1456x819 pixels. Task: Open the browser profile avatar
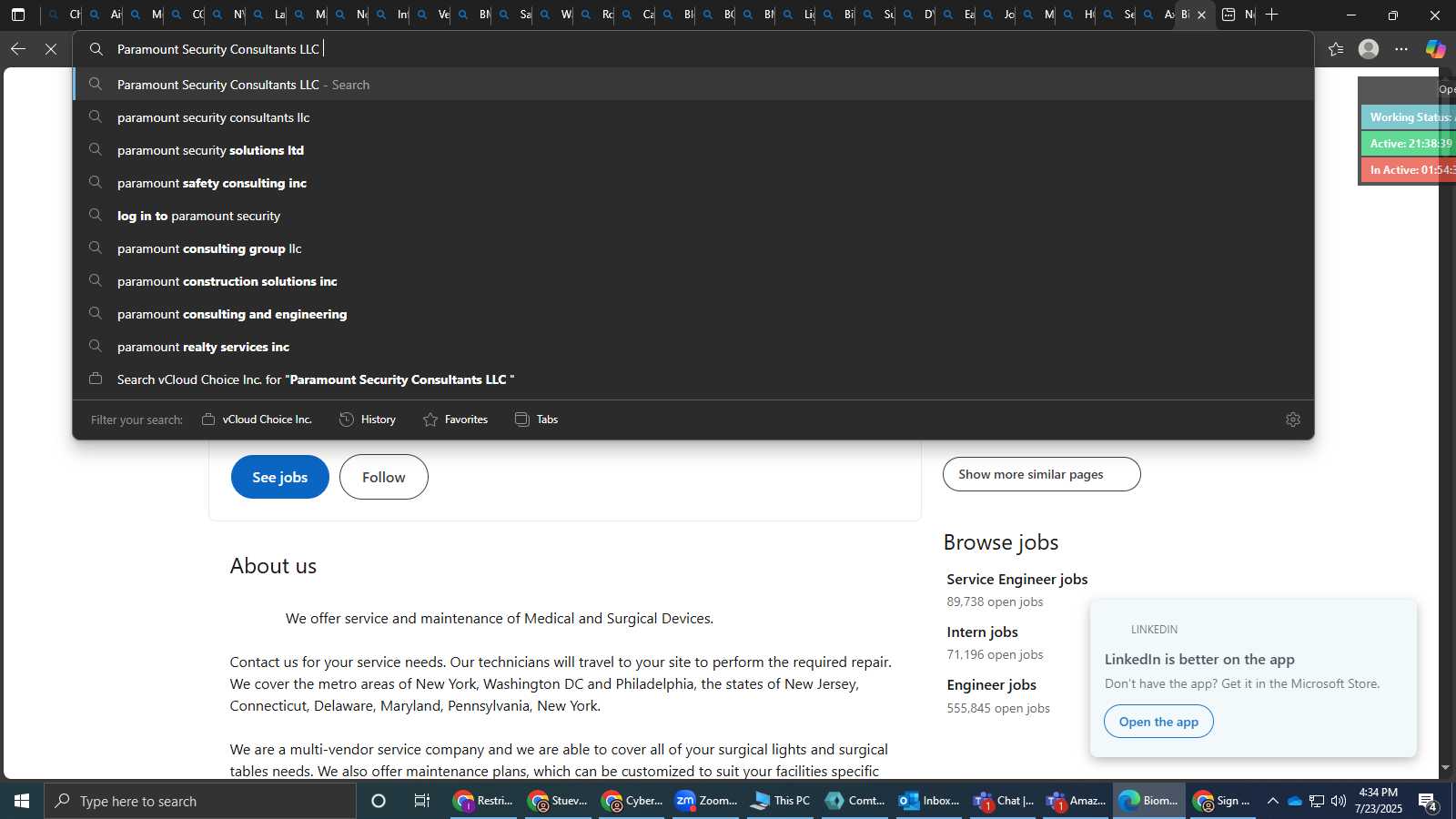(1369, 49)
